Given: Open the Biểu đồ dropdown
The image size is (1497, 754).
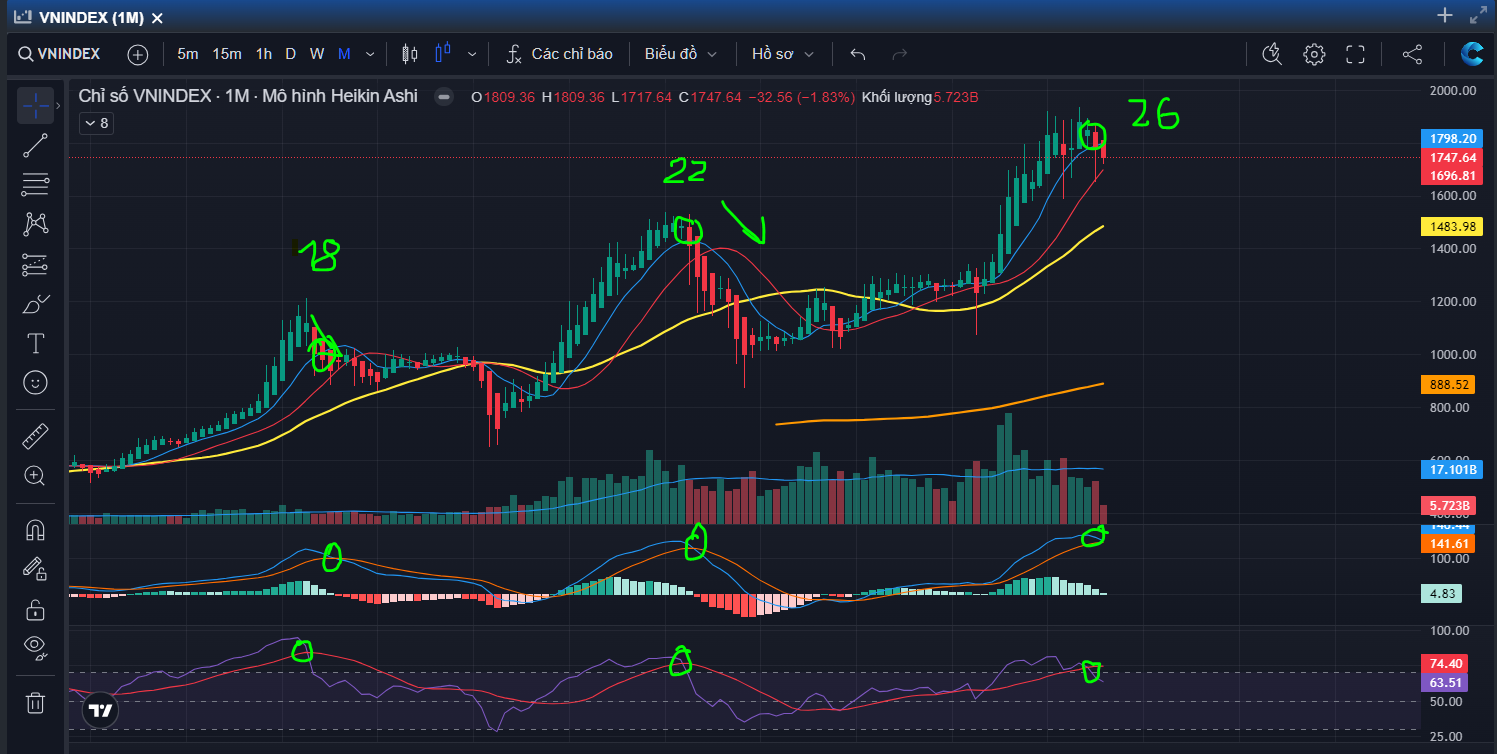Looking at the screenshot, I should point(681,54).
